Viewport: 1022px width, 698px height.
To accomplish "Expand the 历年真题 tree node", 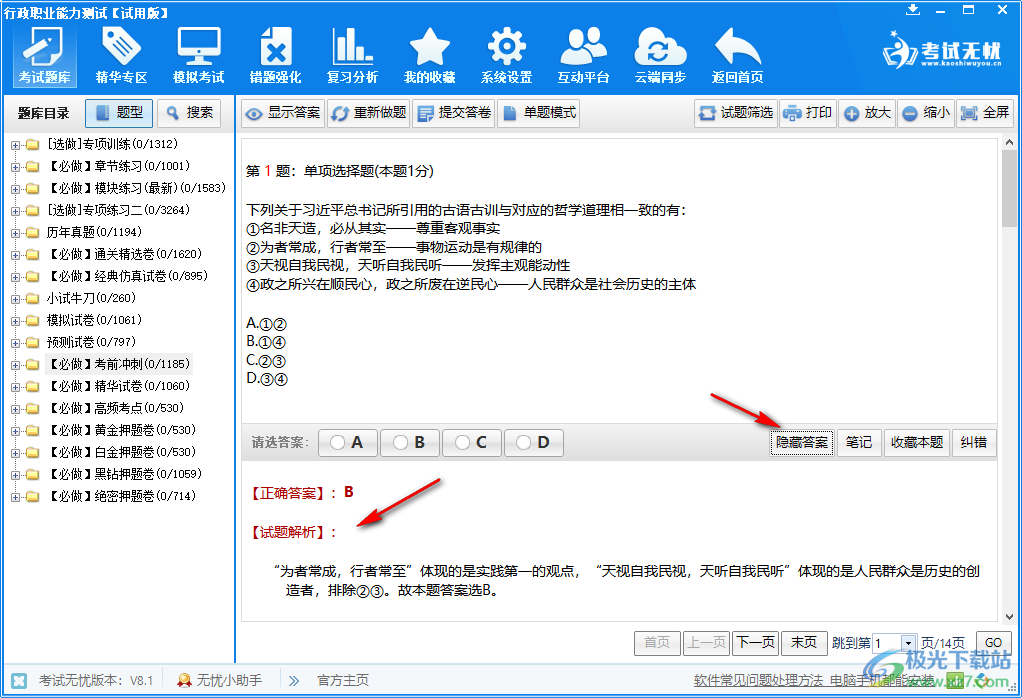I will tap(15, 232).
